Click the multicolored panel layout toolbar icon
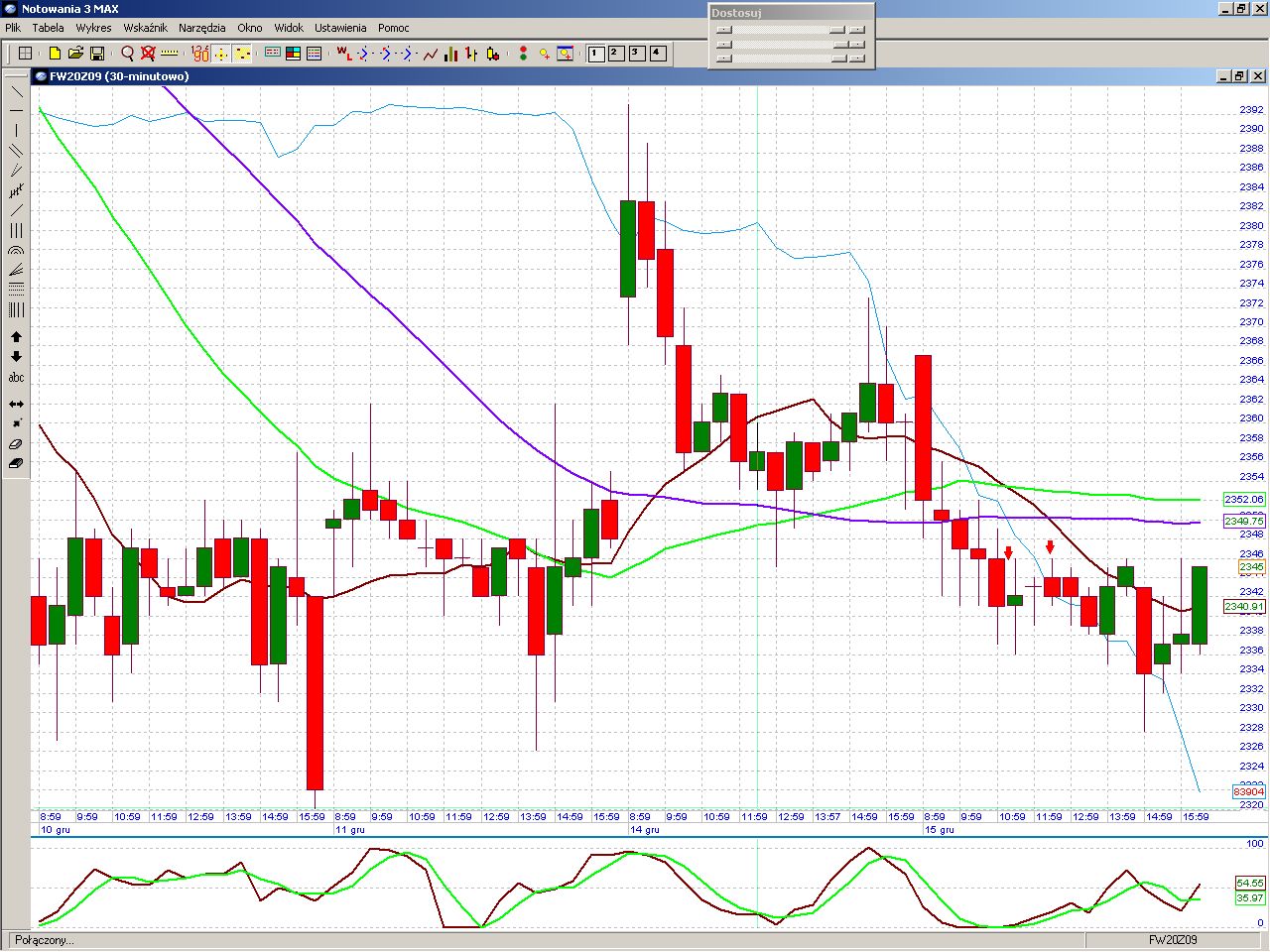 coord(293,54)
